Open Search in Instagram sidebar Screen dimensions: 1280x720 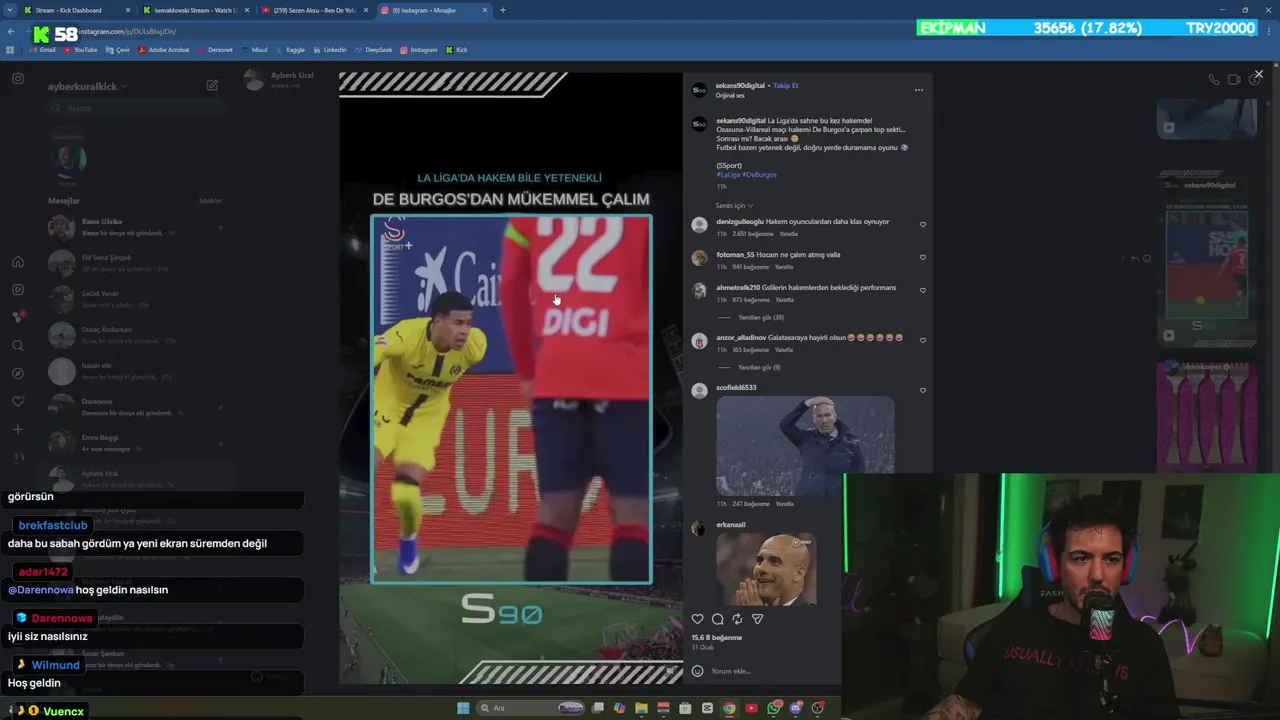[18, 346]
